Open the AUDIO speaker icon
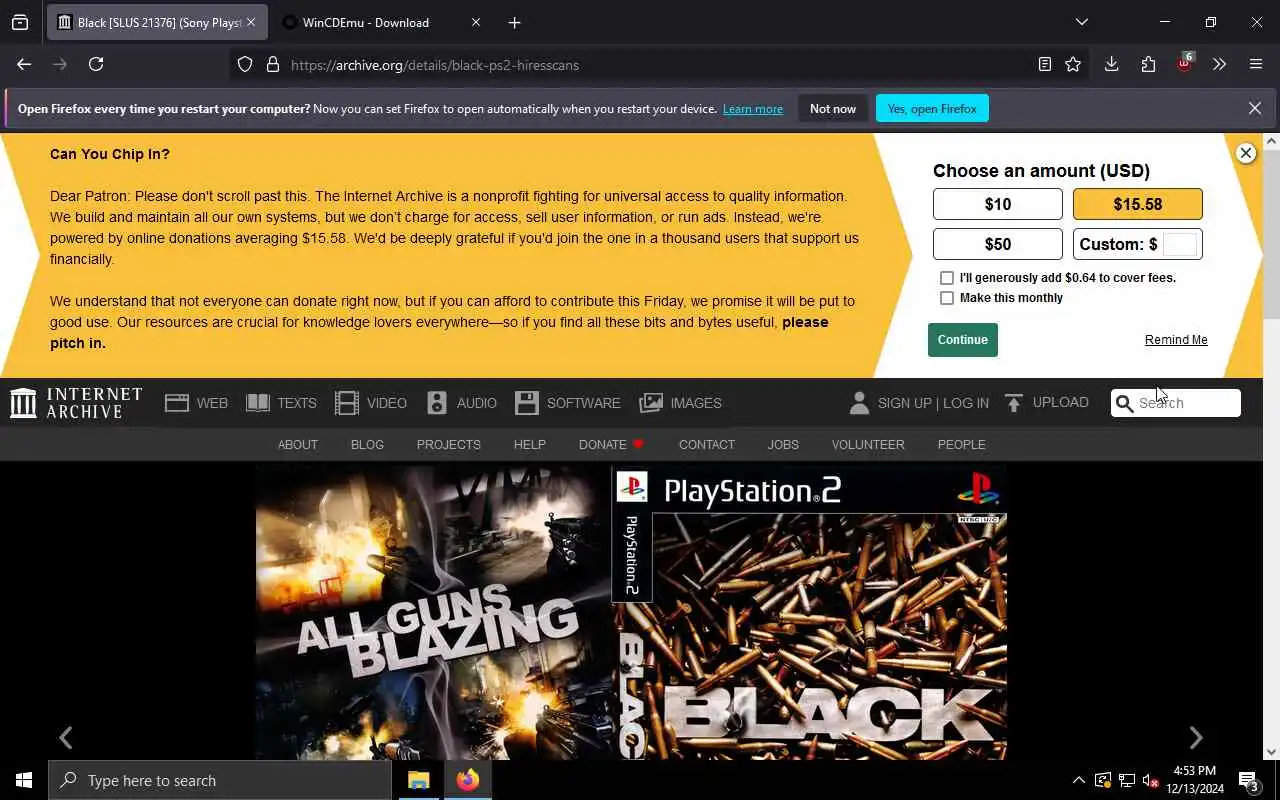Image resolution: width=1280 pixels, height=800 pixels. pos(437,403)
